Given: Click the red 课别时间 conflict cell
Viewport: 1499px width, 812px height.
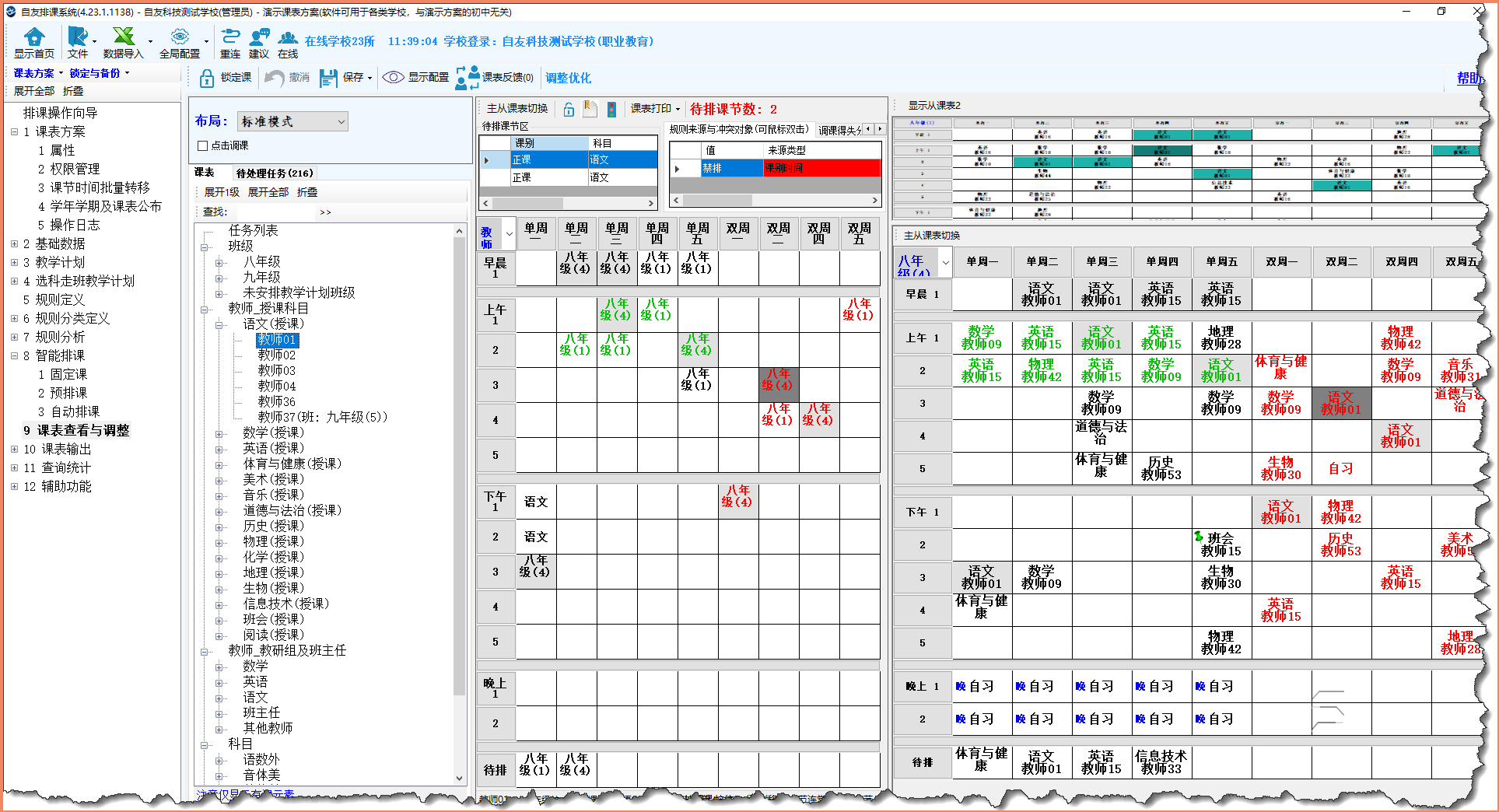Looking at the screenshot, I should coord(821,168).
